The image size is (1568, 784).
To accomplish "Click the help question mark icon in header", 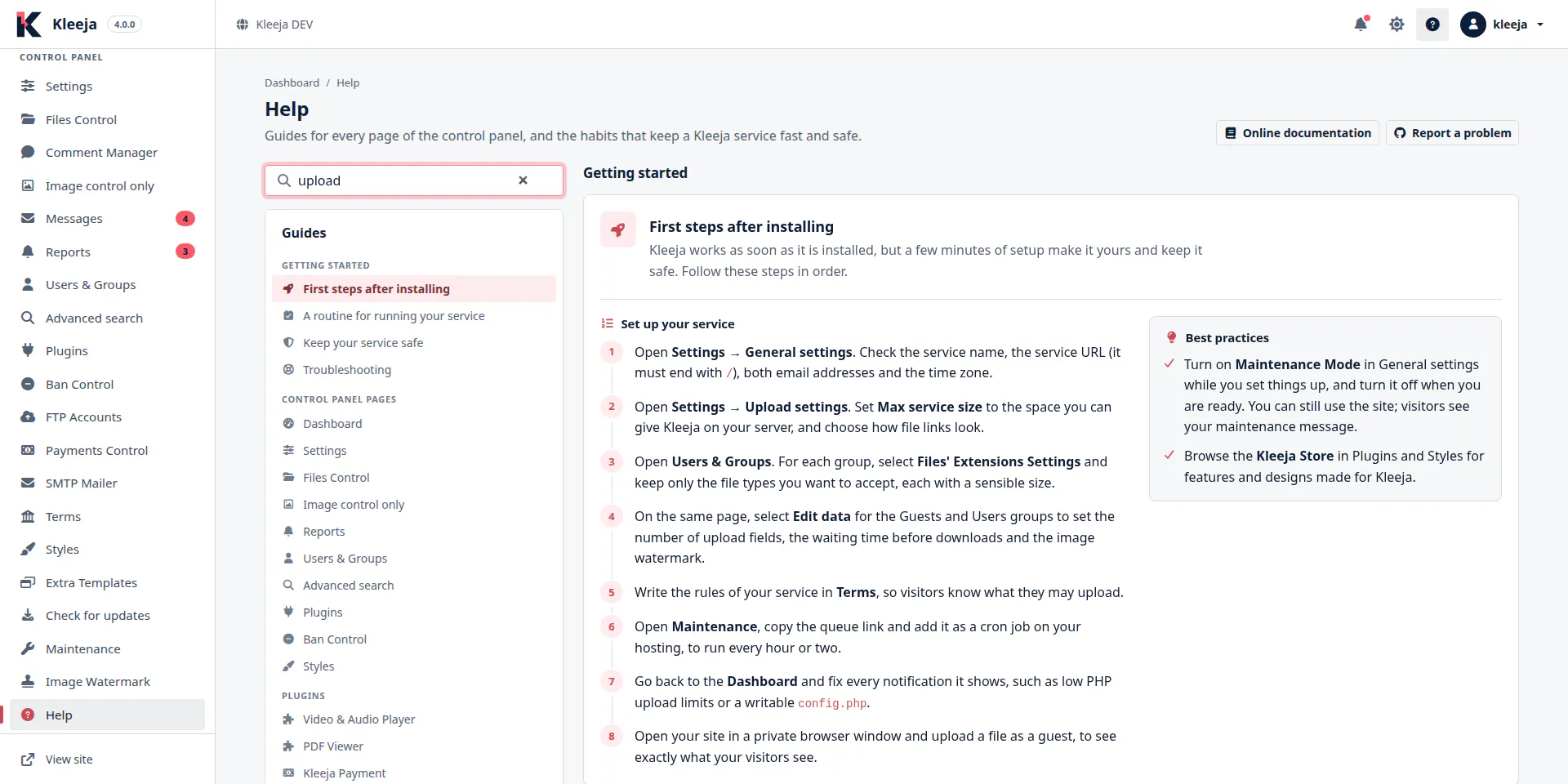I will coord(1432,24).
